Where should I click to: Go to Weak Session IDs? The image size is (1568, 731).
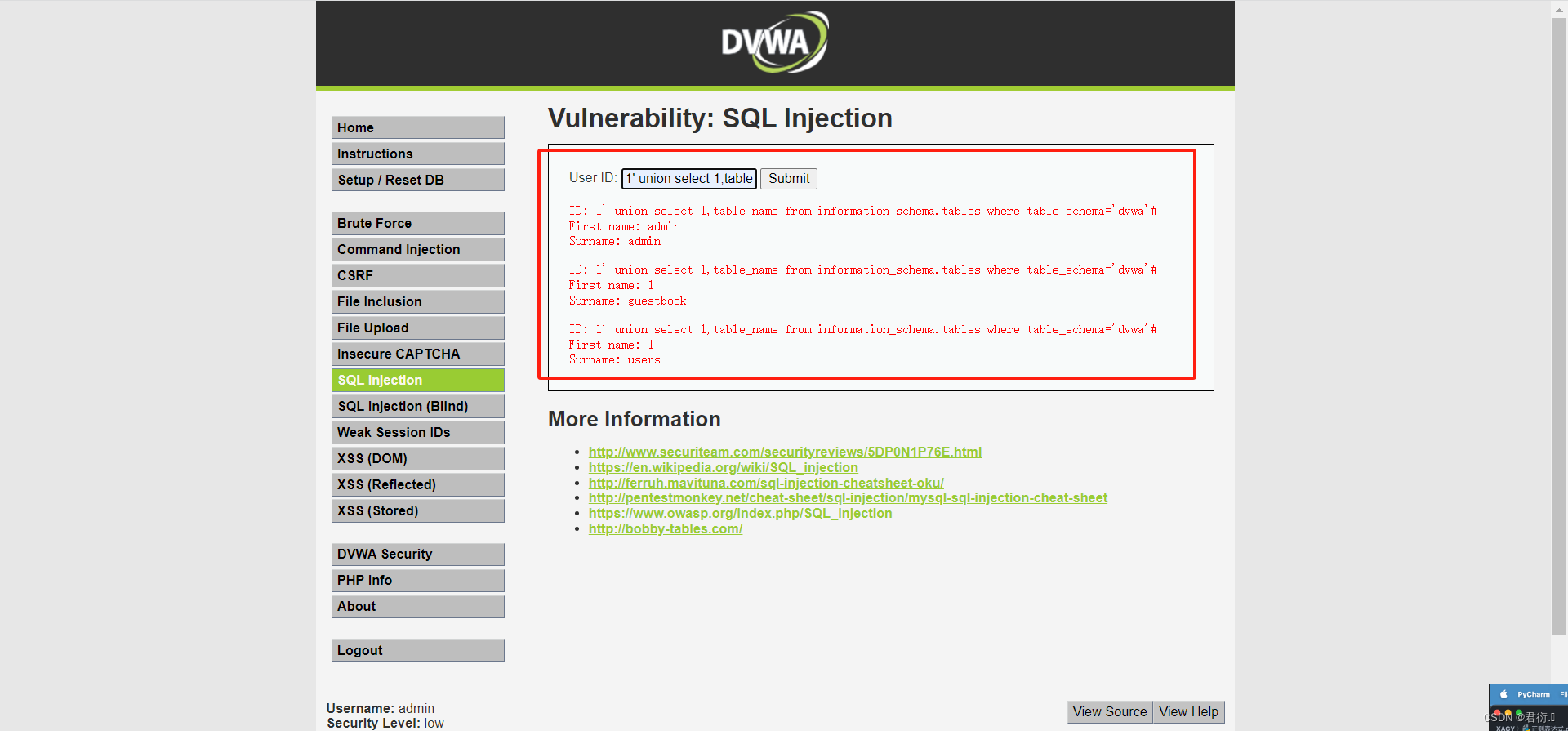[x=417, y=432]
